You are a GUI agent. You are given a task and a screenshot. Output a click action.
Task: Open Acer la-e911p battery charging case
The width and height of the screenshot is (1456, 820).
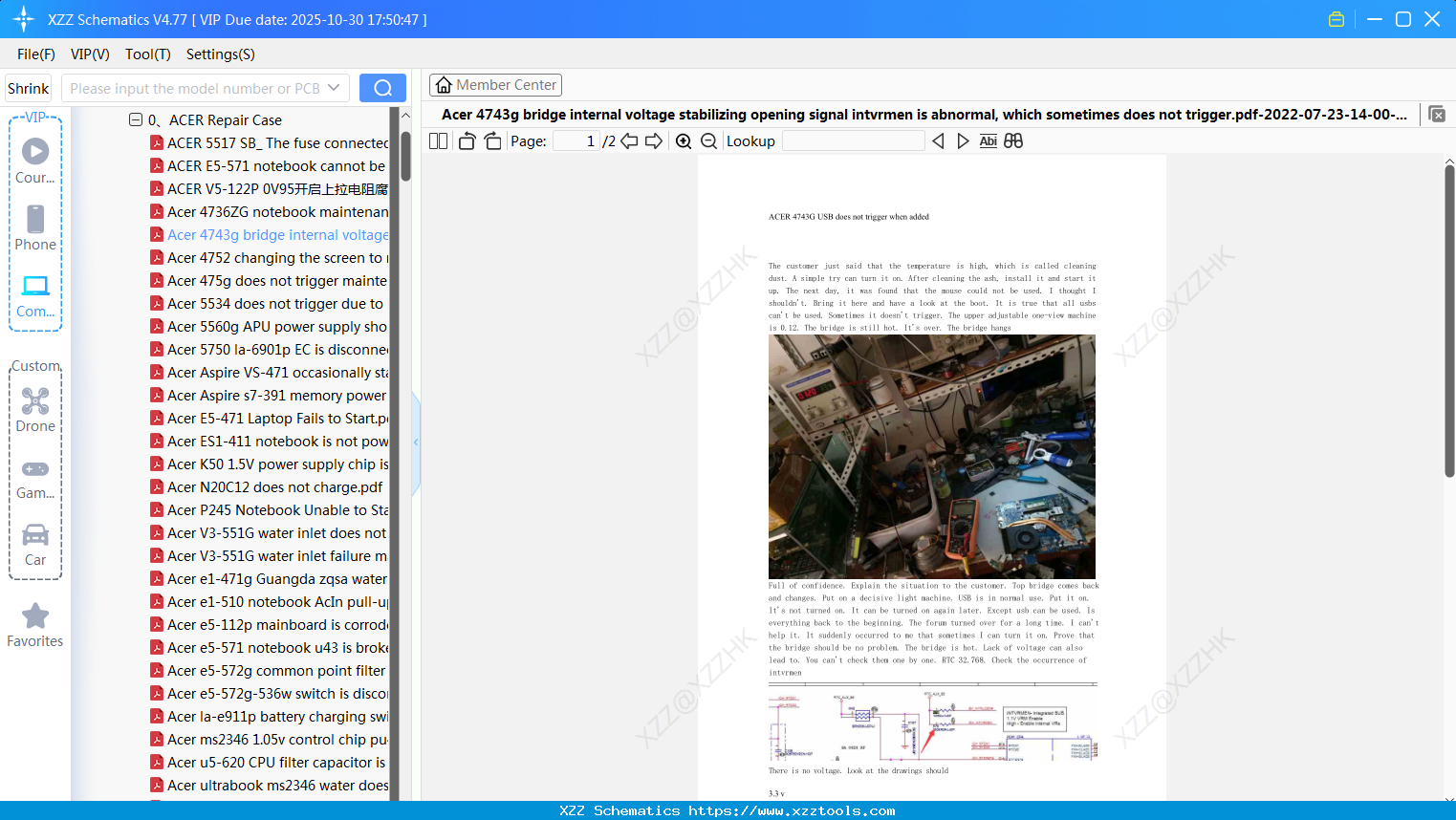click(x=270, y=717)
